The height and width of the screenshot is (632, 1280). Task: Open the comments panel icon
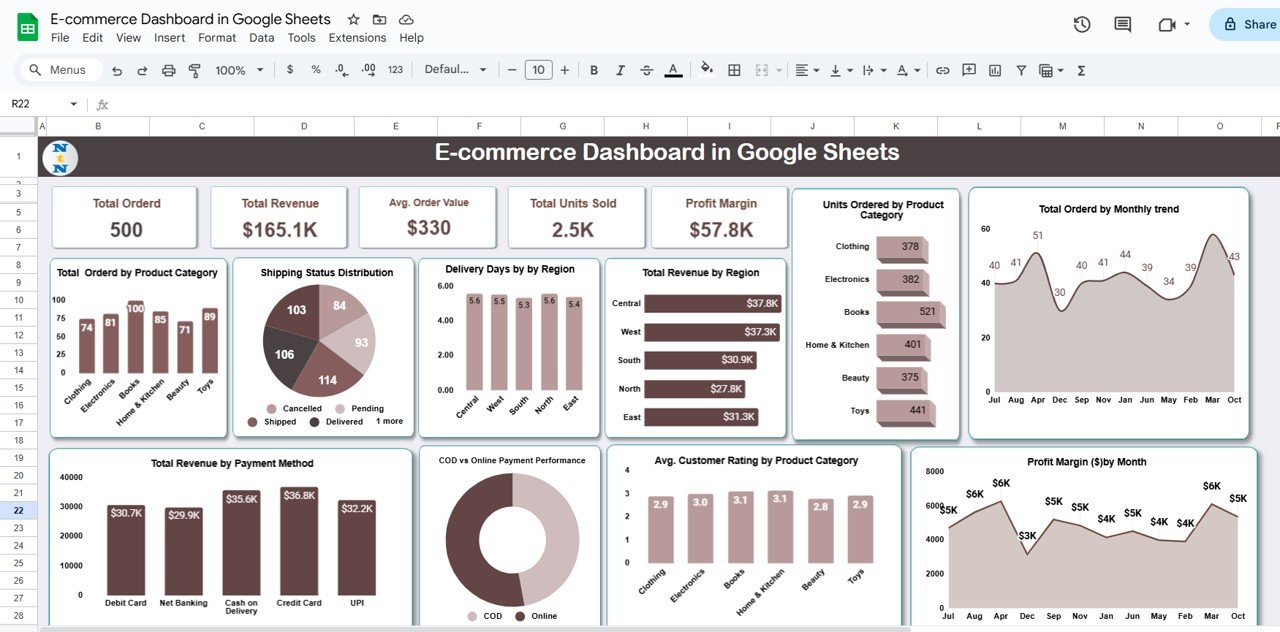click(x=1123, y=25)
